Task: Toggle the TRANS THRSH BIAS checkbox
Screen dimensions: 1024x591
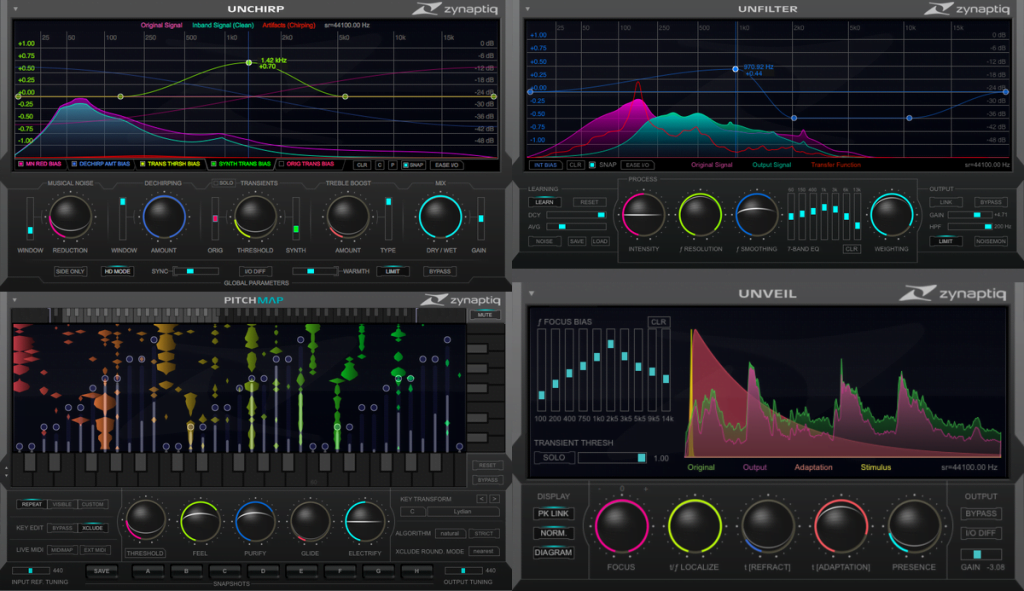Action: (x=142, y=164)
